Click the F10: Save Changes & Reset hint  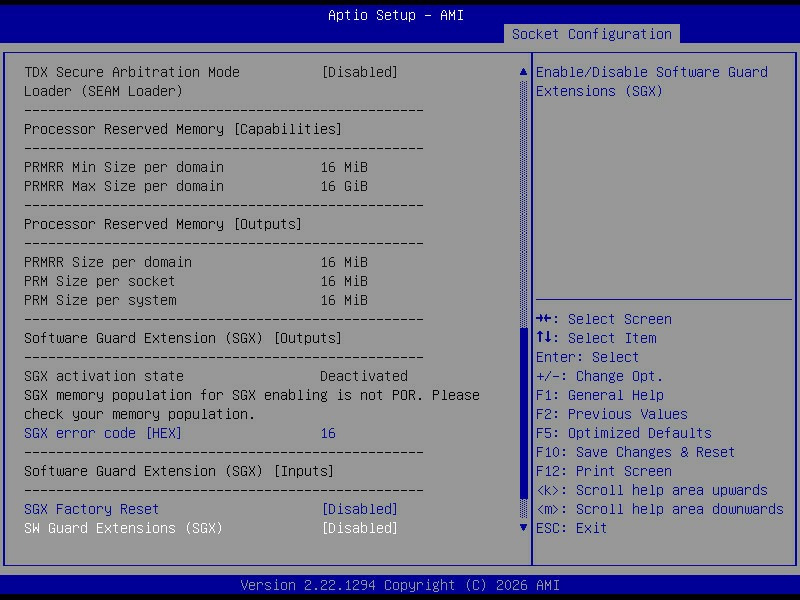pos(635,452)
